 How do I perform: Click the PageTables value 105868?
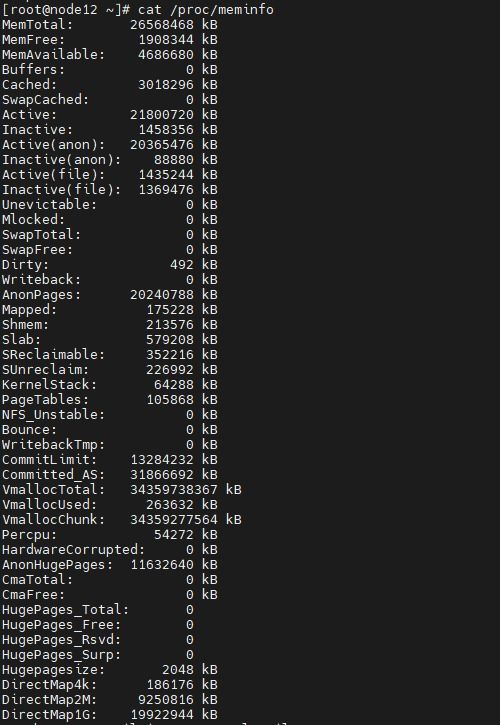click(170, 399)
